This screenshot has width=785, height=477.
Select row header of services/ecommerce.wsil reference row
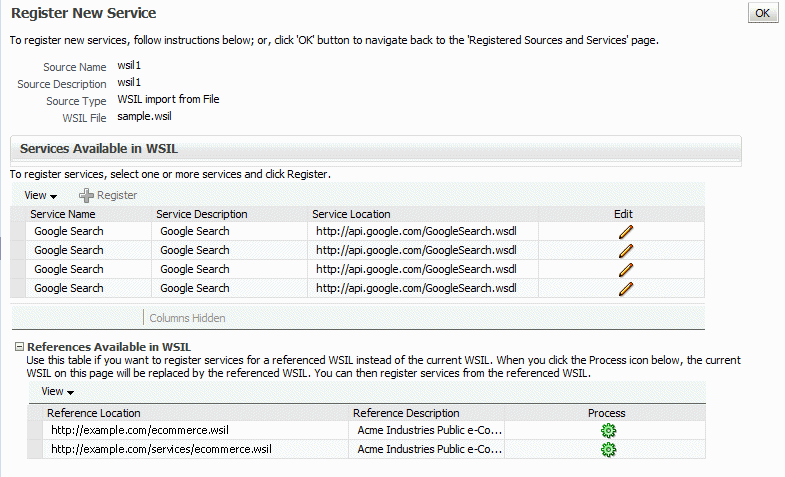[34, 450]
